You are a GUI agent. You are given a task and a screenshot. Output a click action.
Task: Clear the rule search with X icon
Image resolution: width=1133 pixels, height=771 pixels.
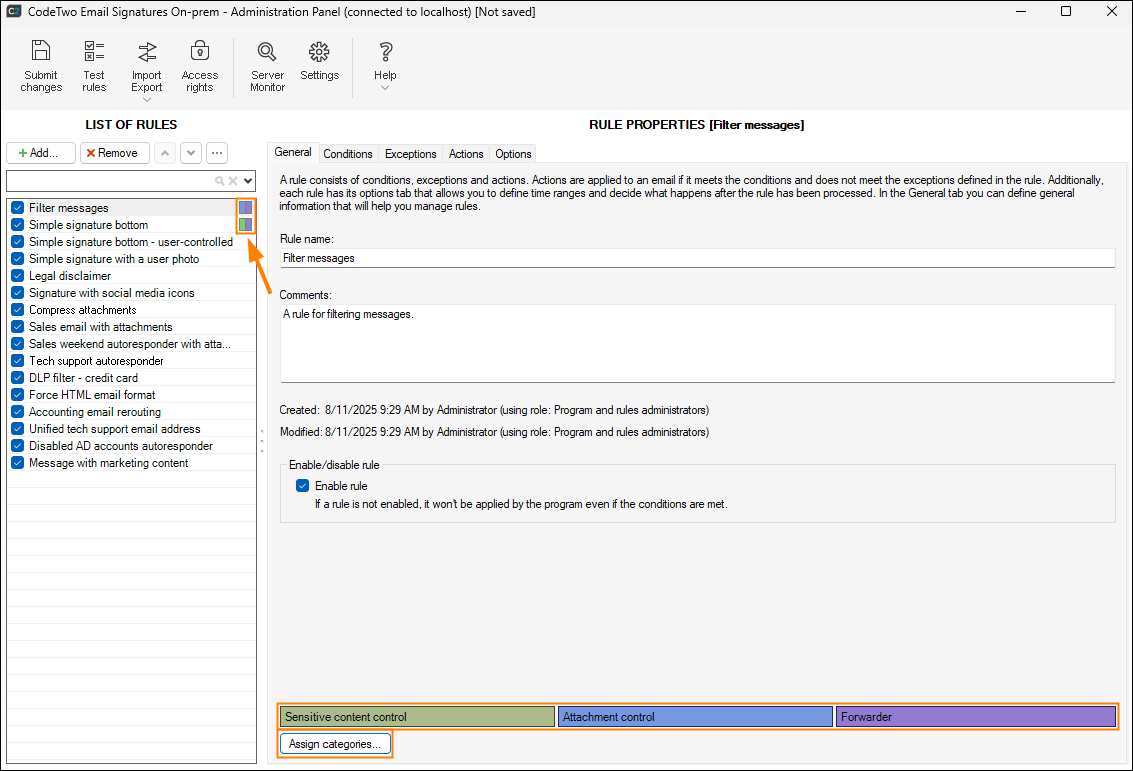[233, 181]
